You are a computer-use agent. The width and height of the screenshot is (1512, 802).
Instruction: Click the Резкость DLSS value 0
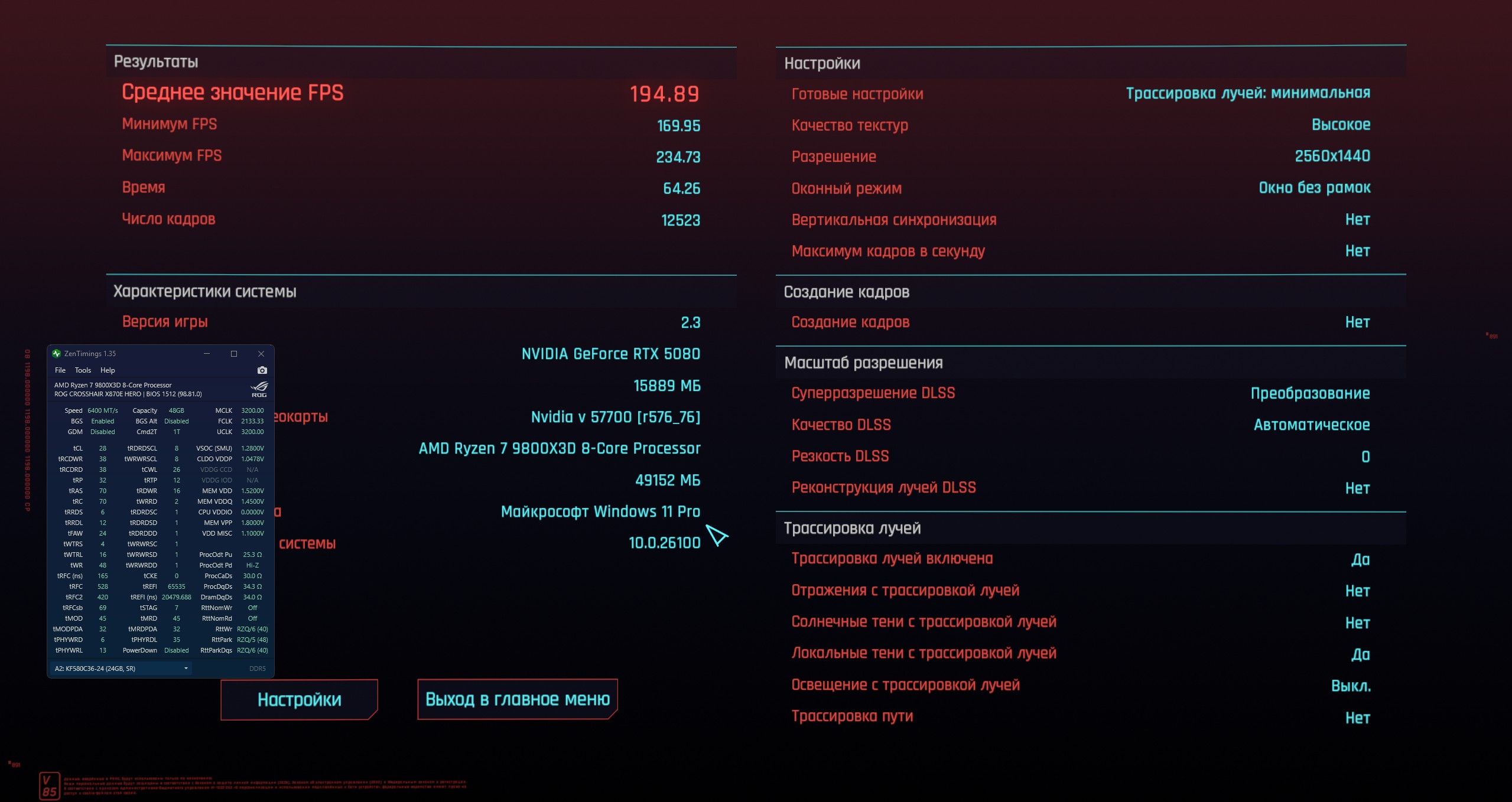point(1365,457)
